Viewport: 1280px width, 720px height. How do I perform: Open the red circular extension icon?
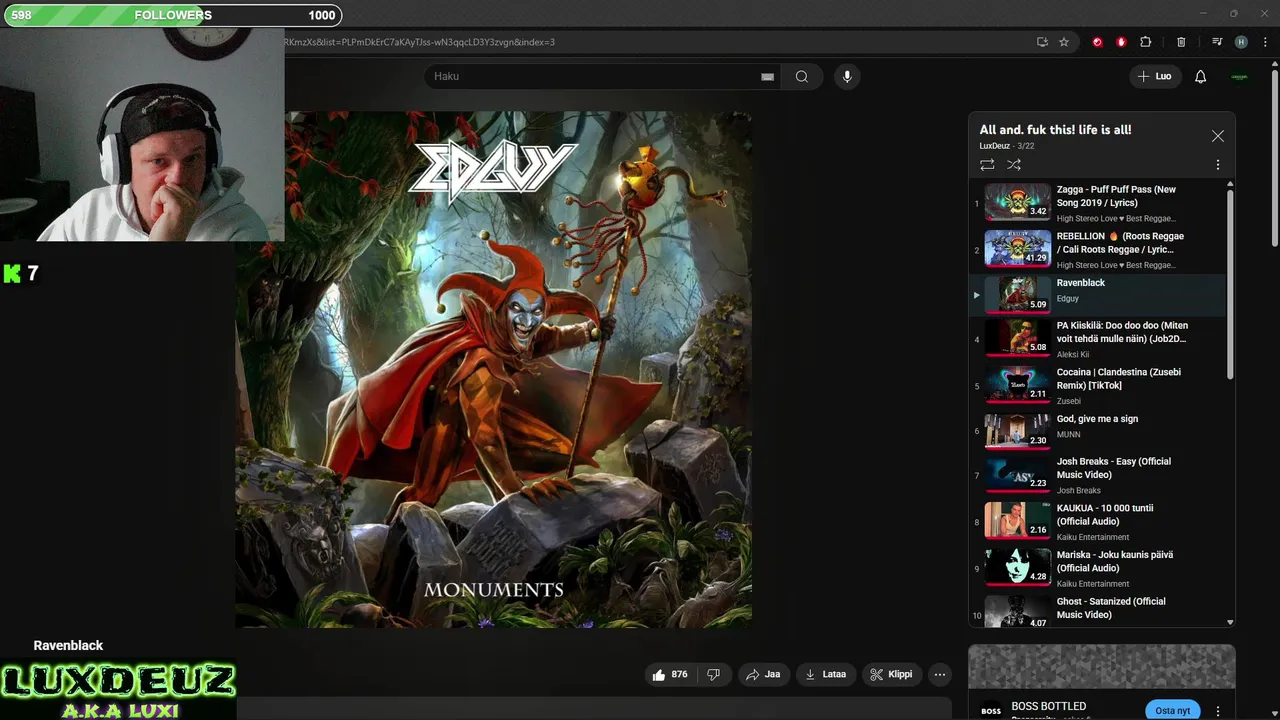click(1097, 42)
